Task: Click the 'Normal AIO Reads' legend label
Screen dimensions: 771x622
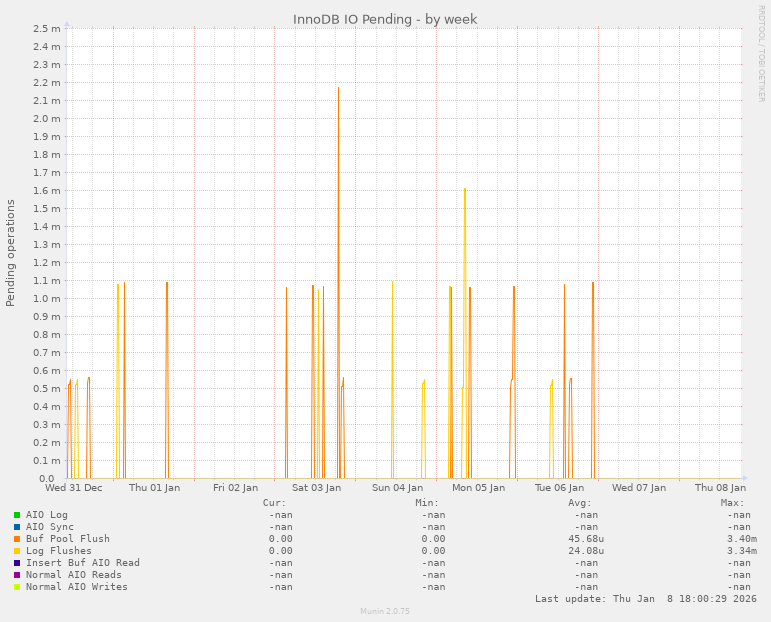Action: click(x=74, y=575)
